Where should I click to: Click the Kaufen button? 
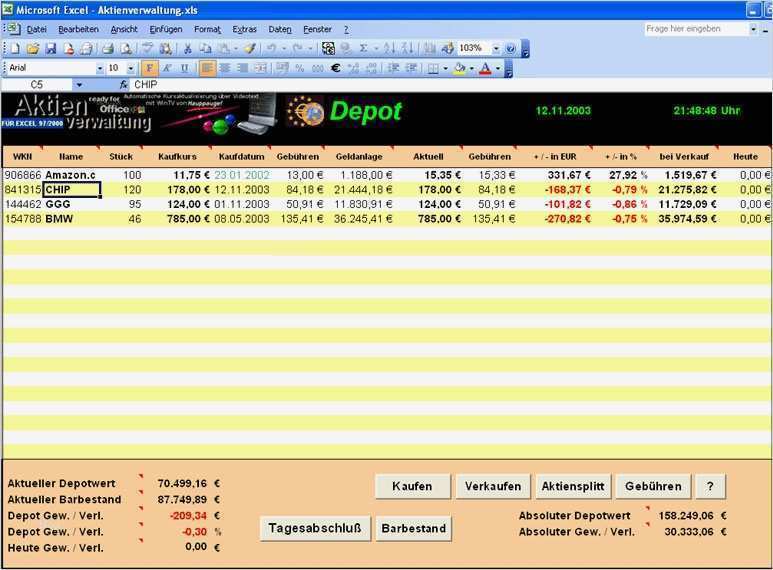point(412,486)
